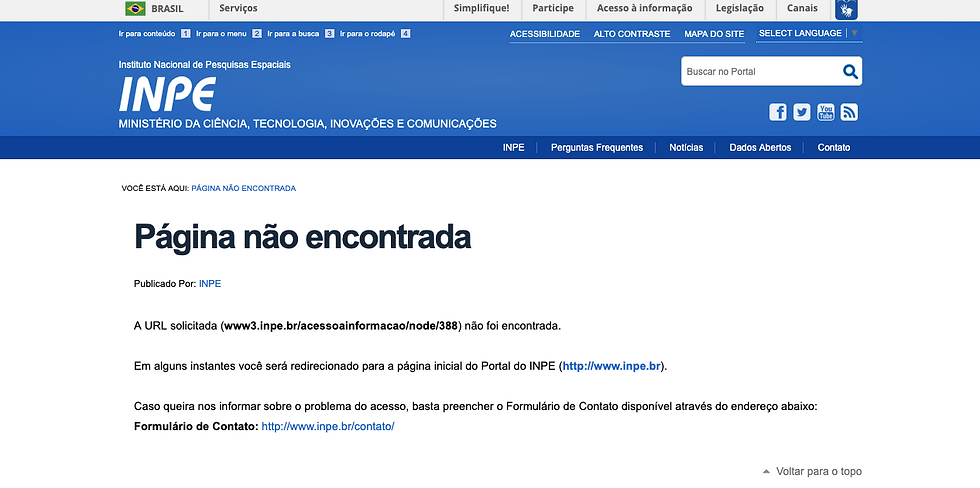Expand the Select Language dropdown arrow
Image resolution: width=980 pixels, height=488 pixels.
pyautogui.click(x=854, y=33)
